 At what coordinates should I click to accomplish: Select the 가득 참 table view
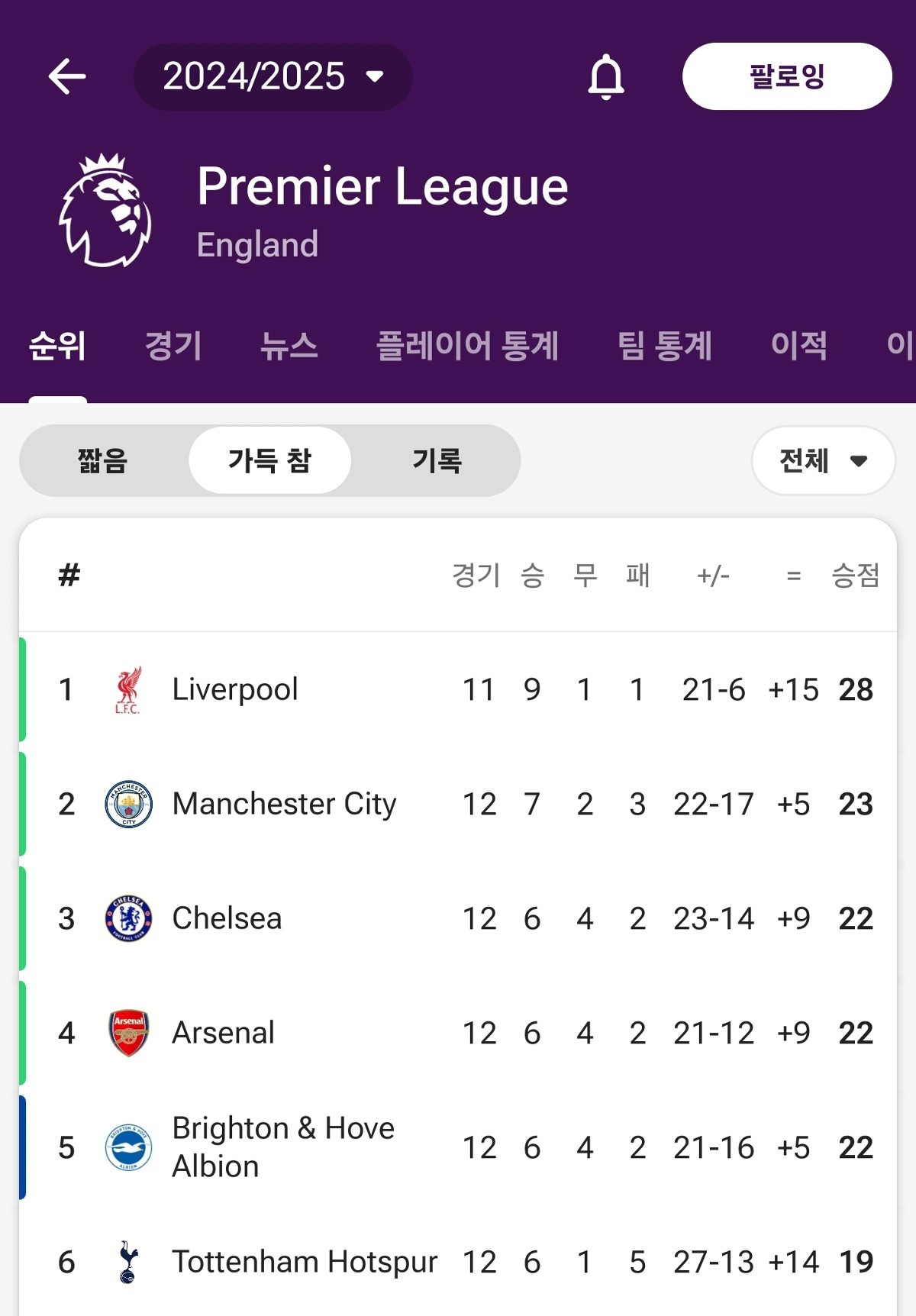point(269,460)
